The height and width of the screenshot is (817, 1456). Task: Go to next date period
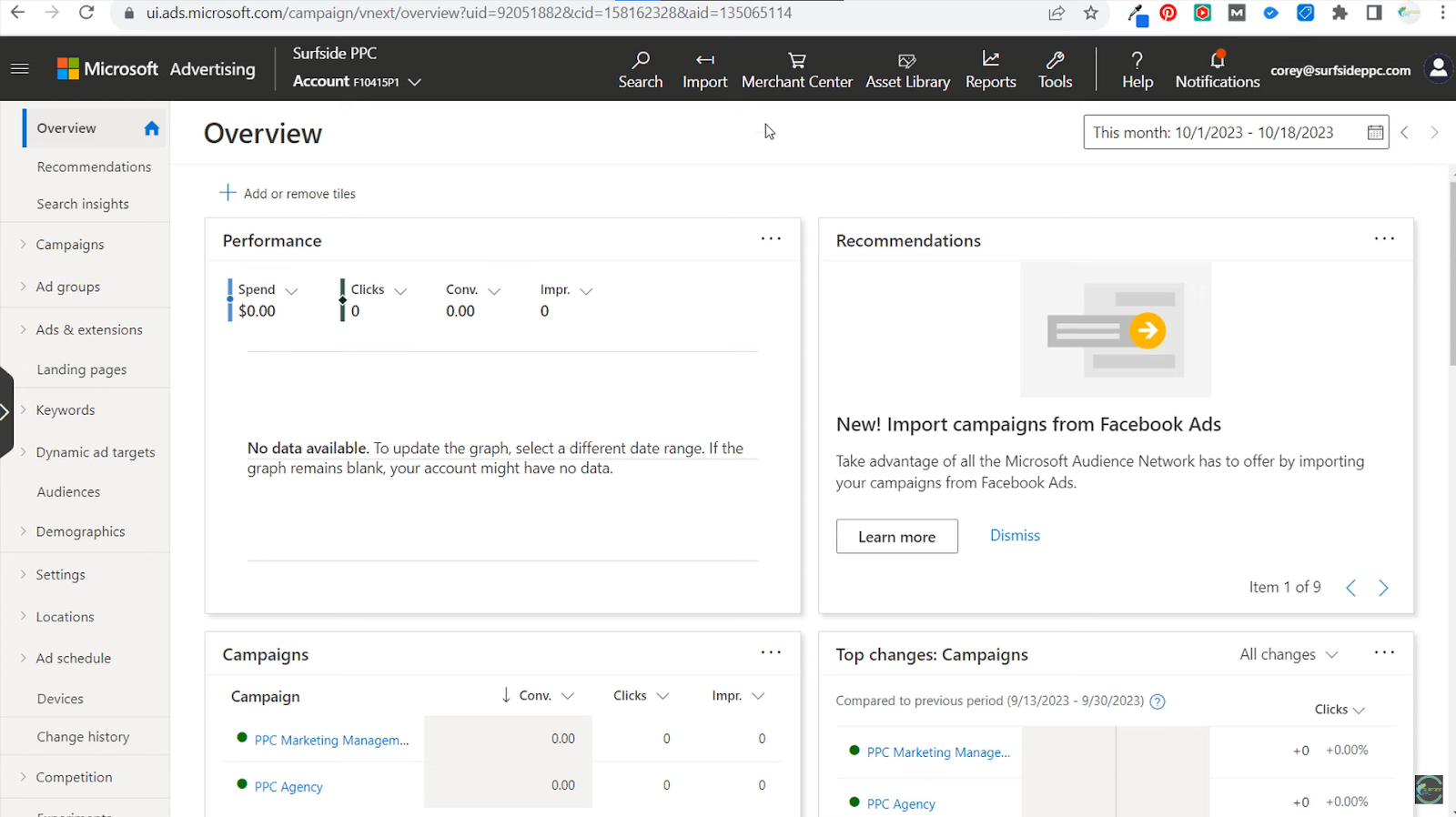pos(1435,133)
